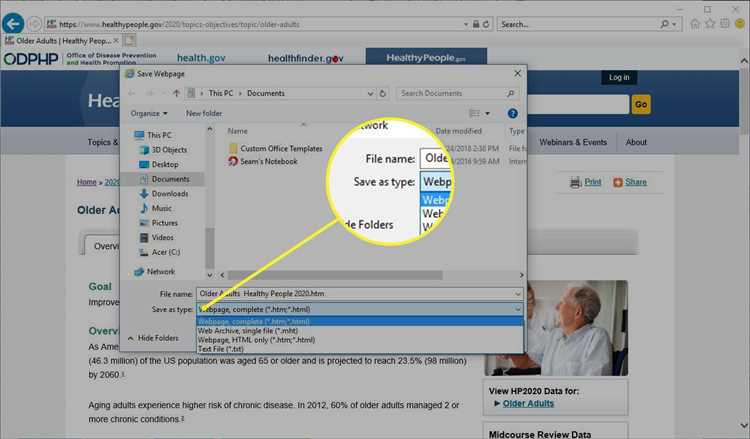Click the dialog back arrow
This screenshot has height=439, width=750.
(132, 93)
